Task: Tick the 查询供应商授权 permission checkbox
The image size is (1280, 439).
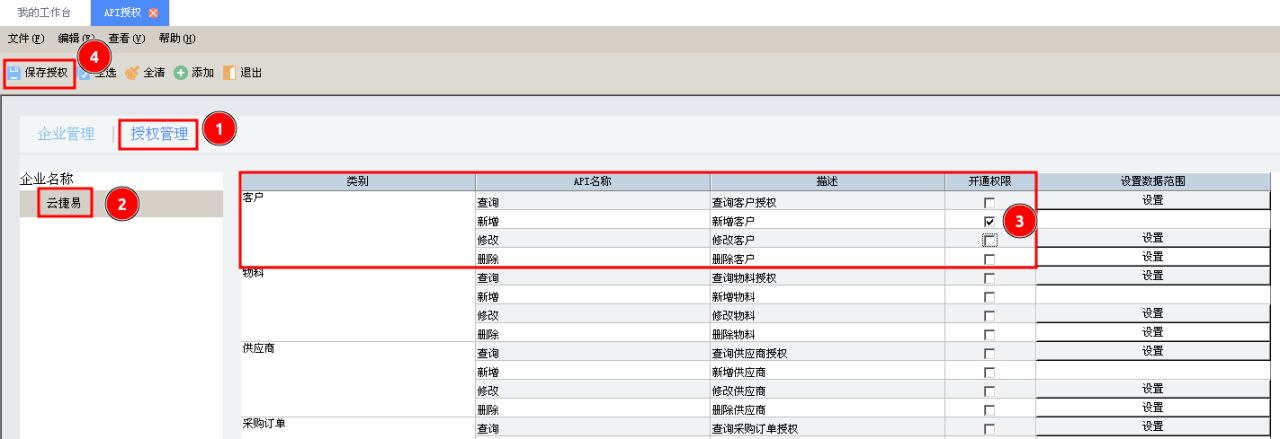Action: pyautogui.click(x=989, y=353)
